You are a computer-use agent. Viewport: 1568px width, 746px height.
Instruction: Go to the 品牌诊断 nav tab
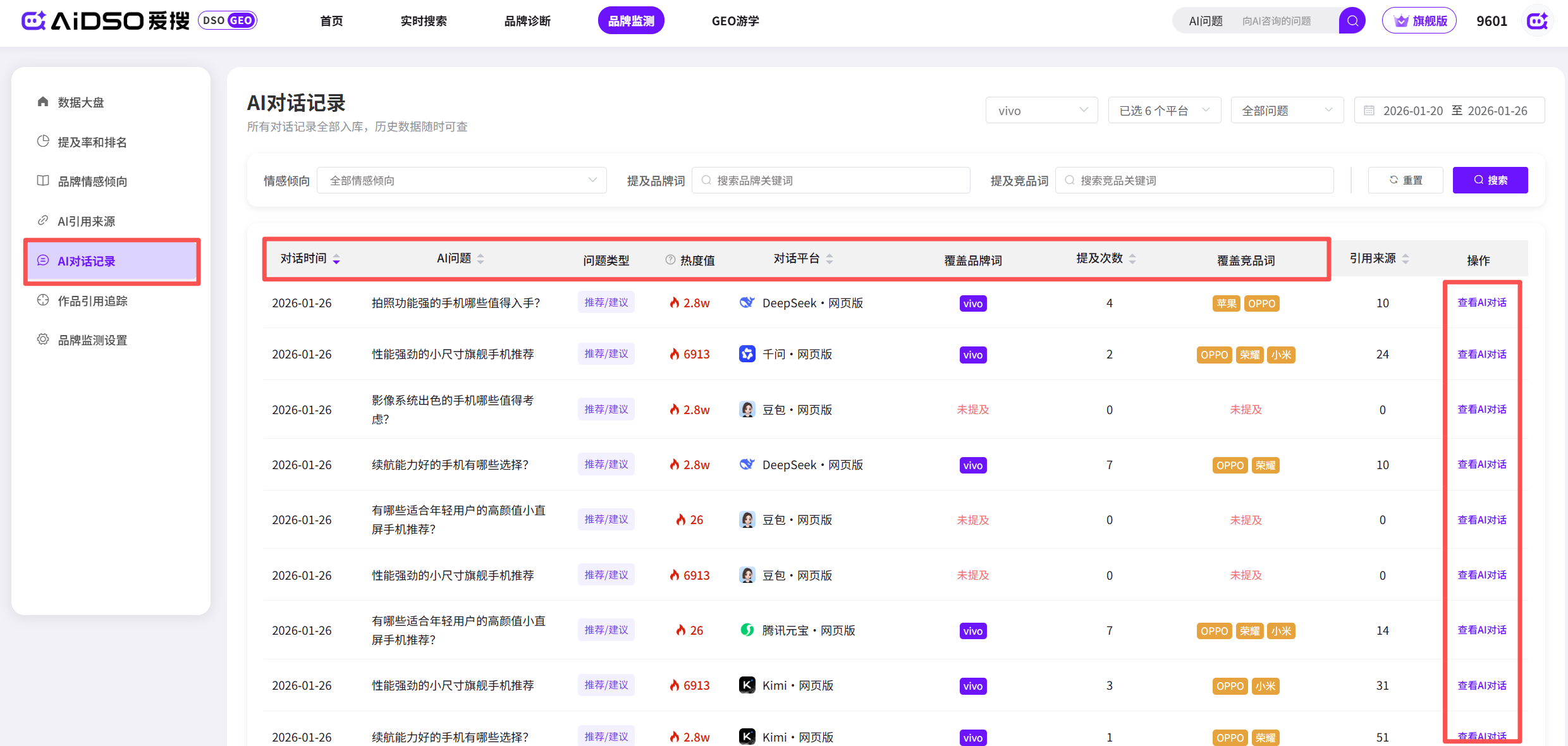coord(527,21)
